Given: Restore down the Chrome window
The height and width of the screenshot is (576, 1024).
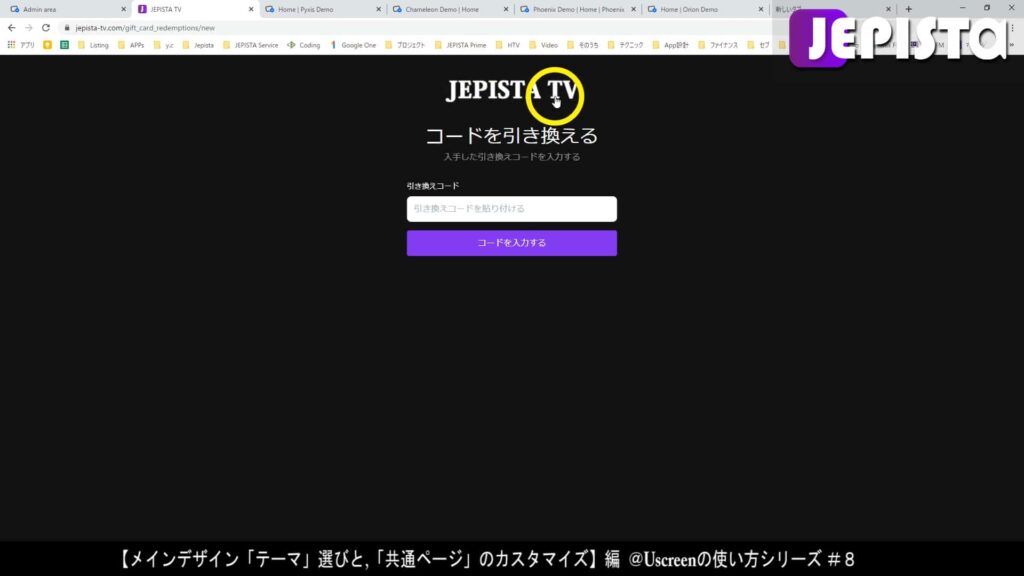Looking at the screenshot, I should coord(987,8).
